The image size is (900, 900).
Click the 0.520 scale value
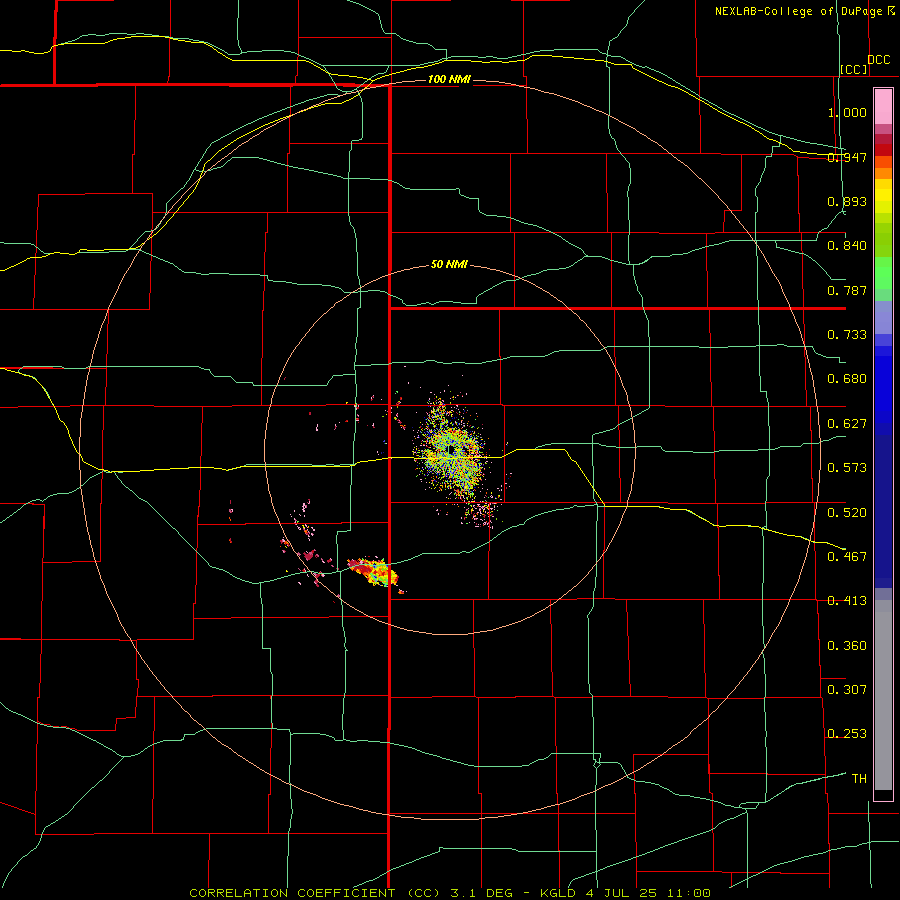click(x=847, y=512)
